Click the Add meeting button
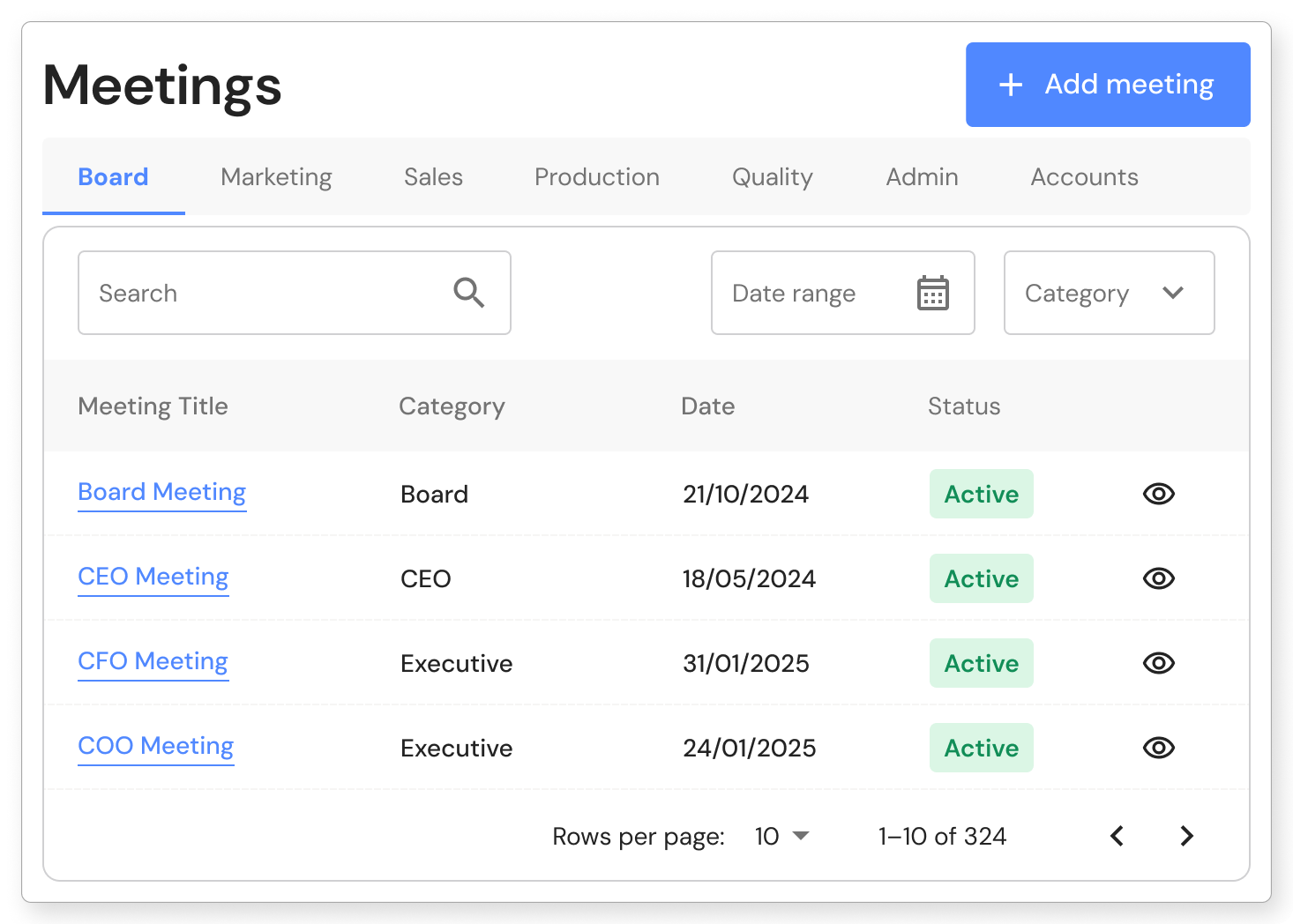 (x=1108, y=85)
